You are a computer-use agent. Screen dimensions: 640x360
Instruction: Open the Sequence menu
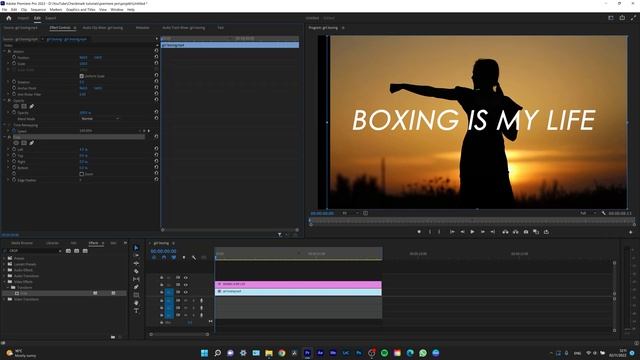(x=38, y=9)
